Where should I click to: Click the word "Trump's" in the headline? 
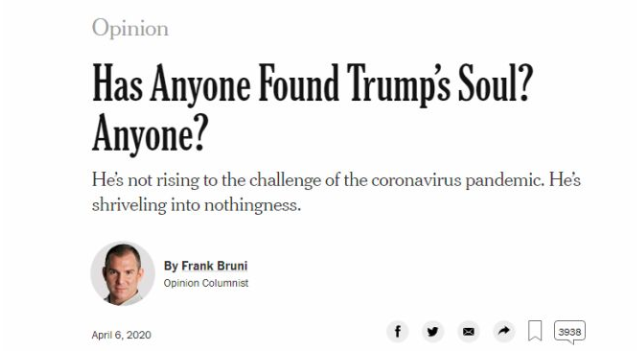(399, 85)
